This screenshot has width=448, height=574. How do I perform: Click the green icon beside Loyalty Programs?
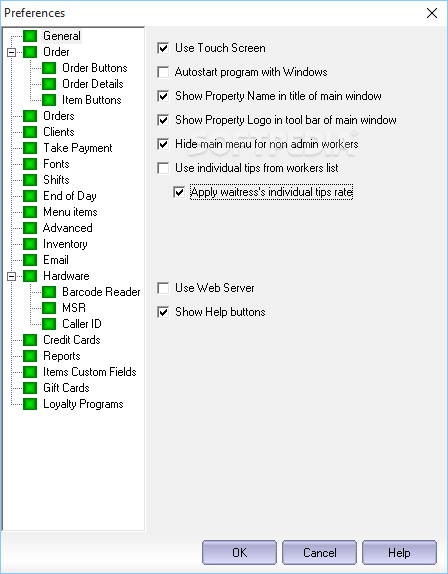(x=30, y=404)
